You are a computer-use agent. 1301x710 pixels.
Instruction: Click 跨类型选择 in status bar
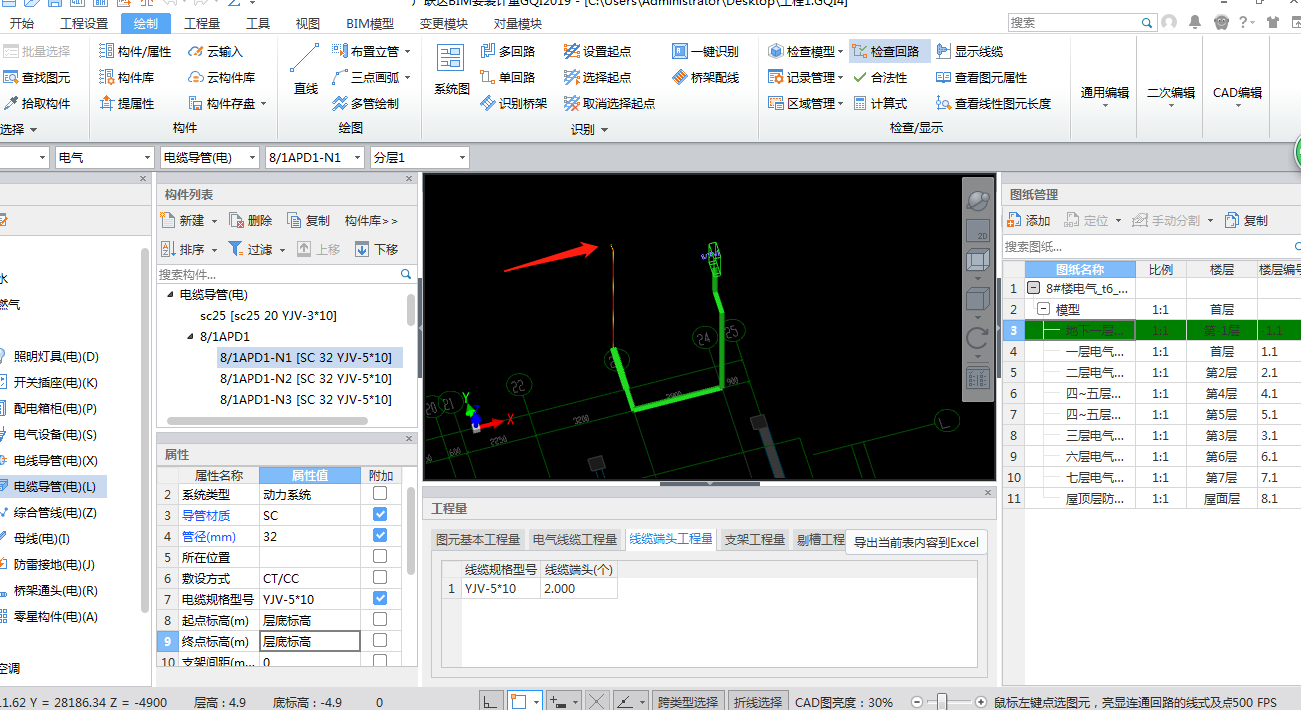(688, 702)
